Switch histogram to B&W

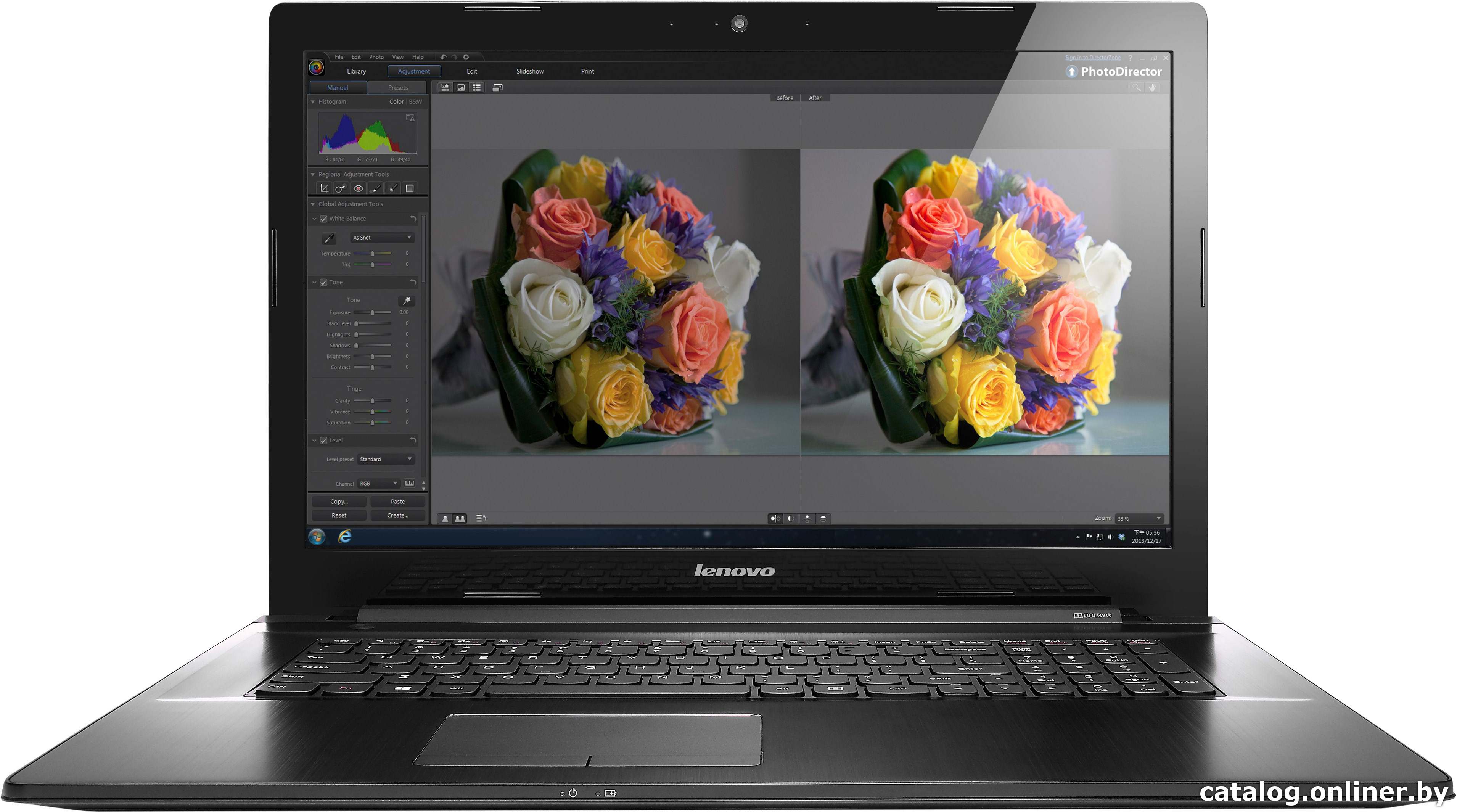pos(415,102)
